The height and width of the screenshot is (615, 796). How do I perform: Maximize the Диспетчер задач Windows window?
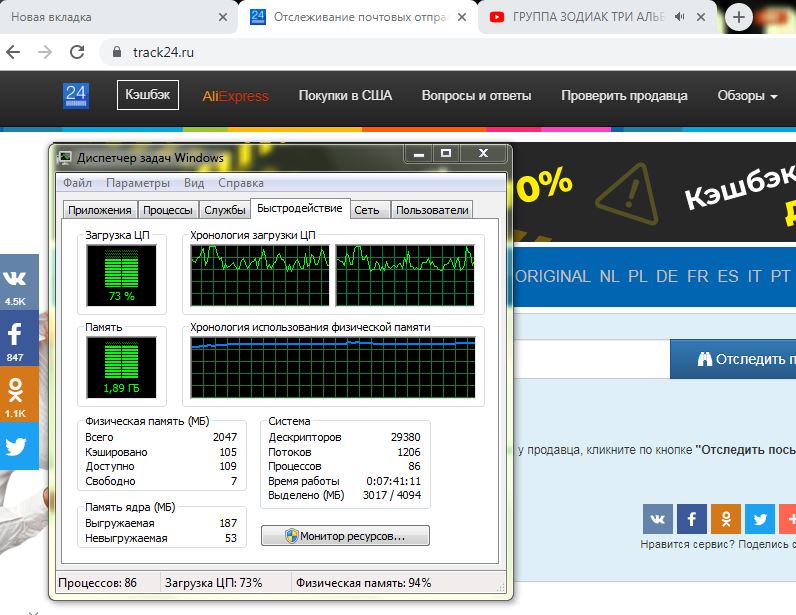click(x=446, y=153)
